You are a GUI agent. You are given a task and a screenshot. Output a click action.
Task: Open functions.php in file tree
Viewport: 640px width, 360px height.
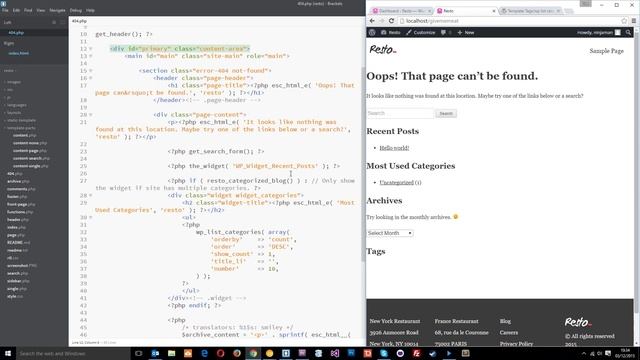click(20, 212)
